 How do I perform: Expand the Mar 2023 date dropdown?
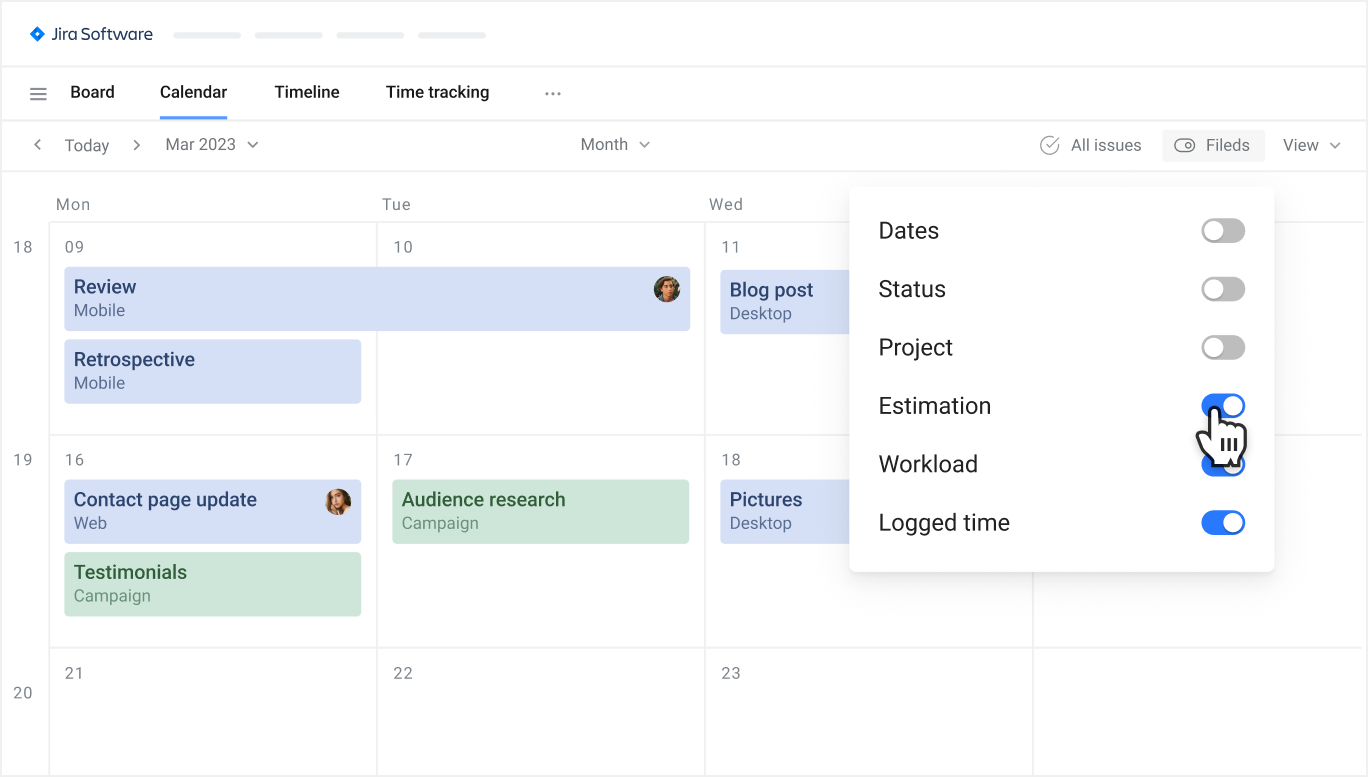pyautogui.click(x=212, y=145)
